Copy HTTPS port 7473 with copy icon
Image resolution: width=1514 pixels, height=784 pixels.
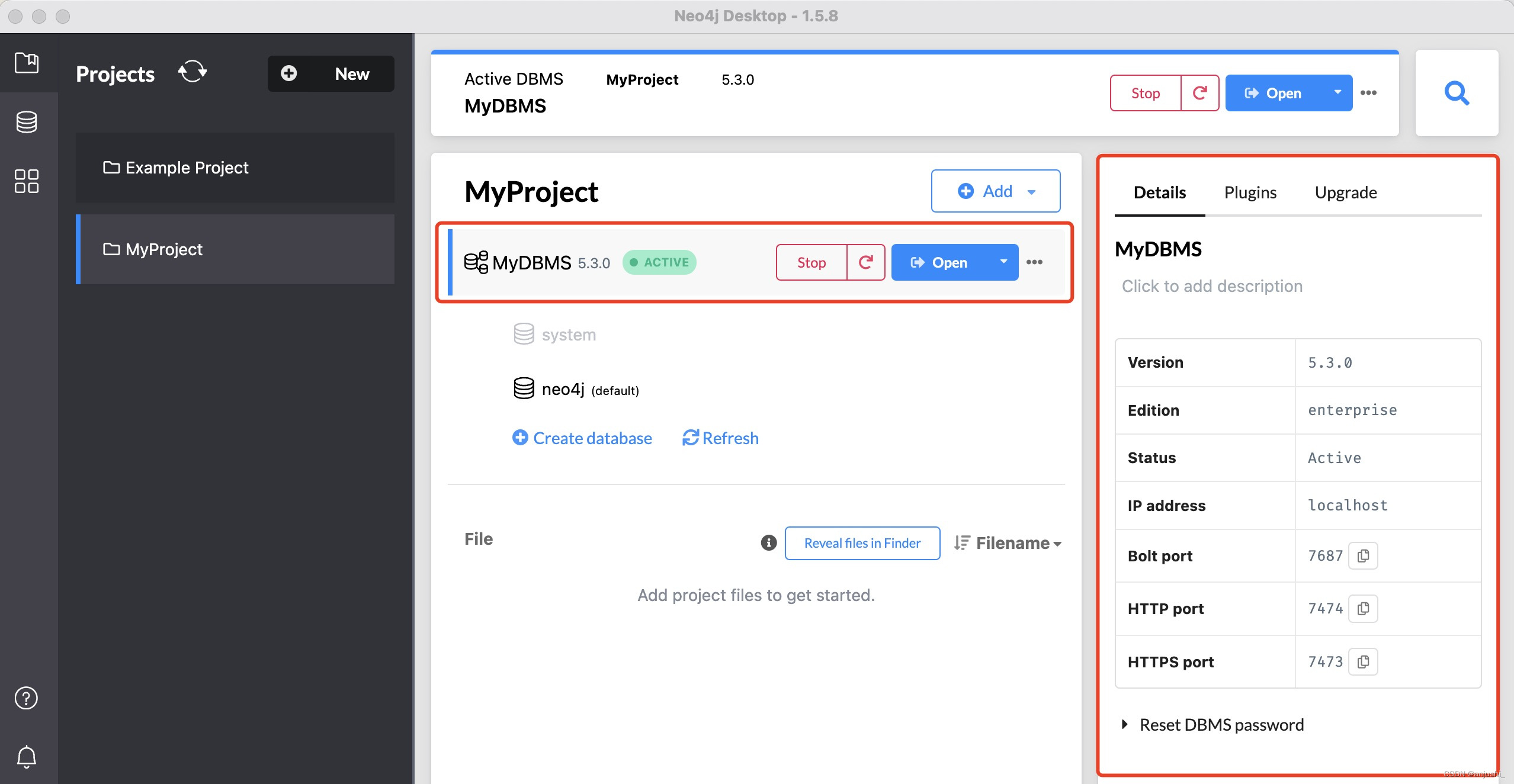coord(1363,661)
